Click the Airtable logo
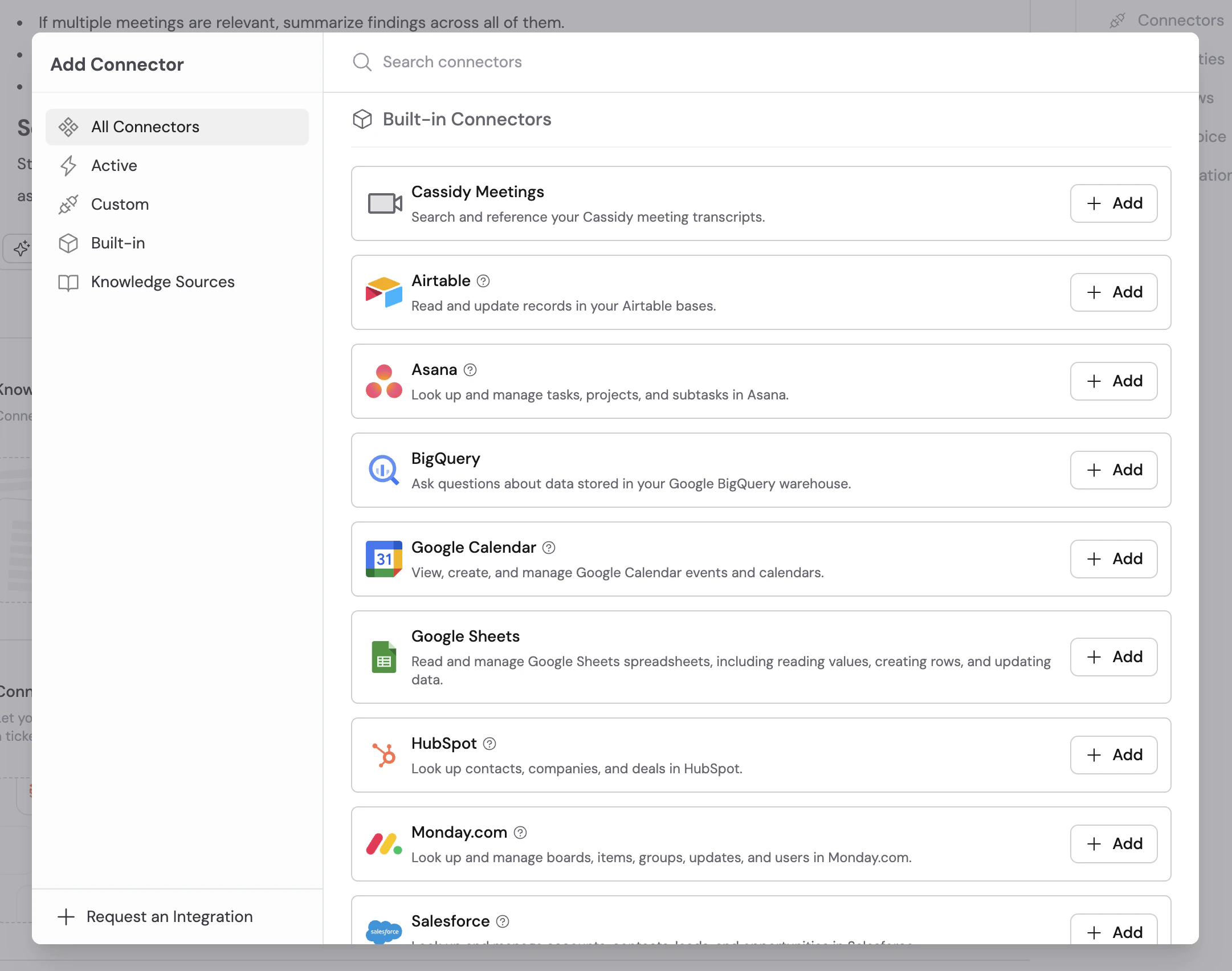Screen dimensions: 1232x971 pos(384,292)
